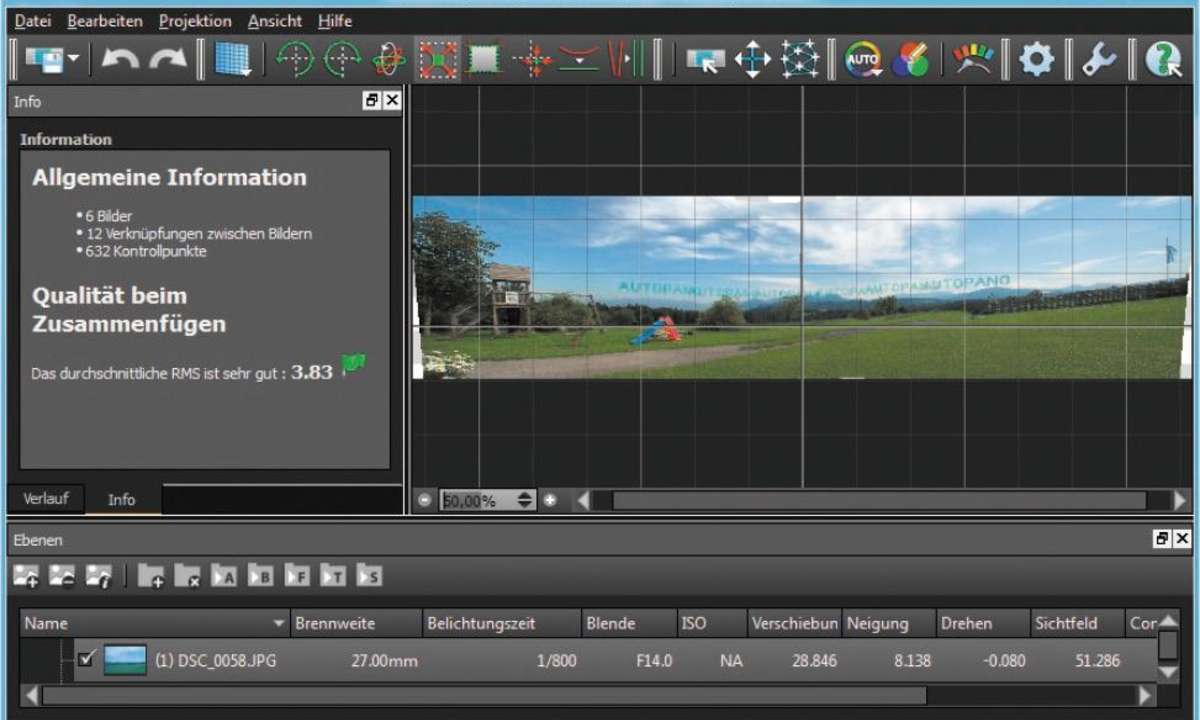Open the Datei menu

coord(33,21)
